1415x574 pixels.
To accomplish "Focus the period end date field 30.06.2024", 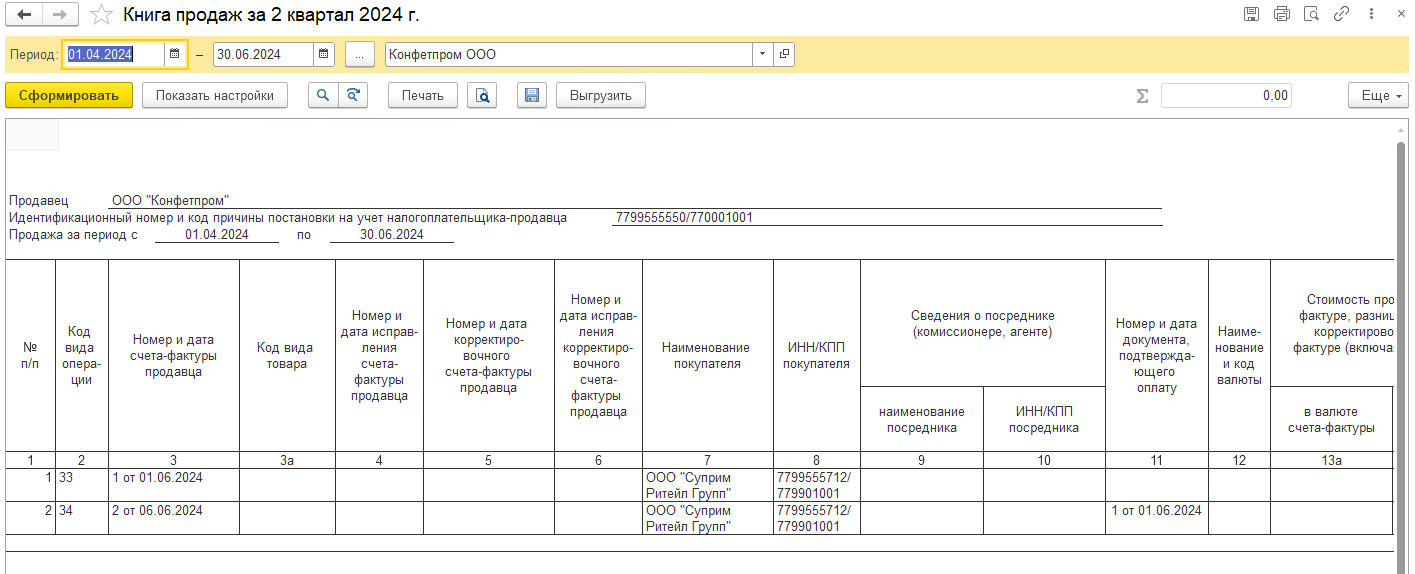I will [x=264, y=54].
